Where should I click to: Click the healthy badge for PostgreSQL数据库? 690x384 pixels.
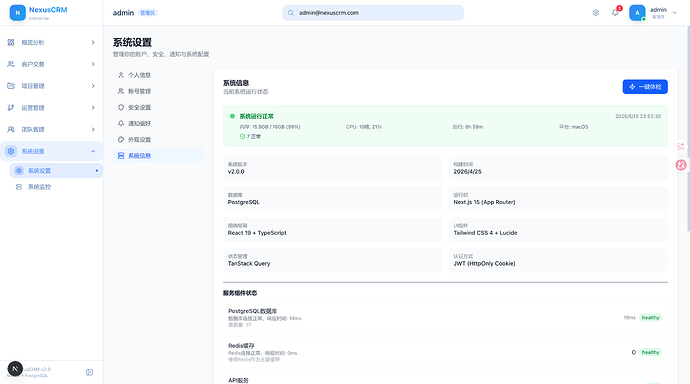tap(650, 318)
